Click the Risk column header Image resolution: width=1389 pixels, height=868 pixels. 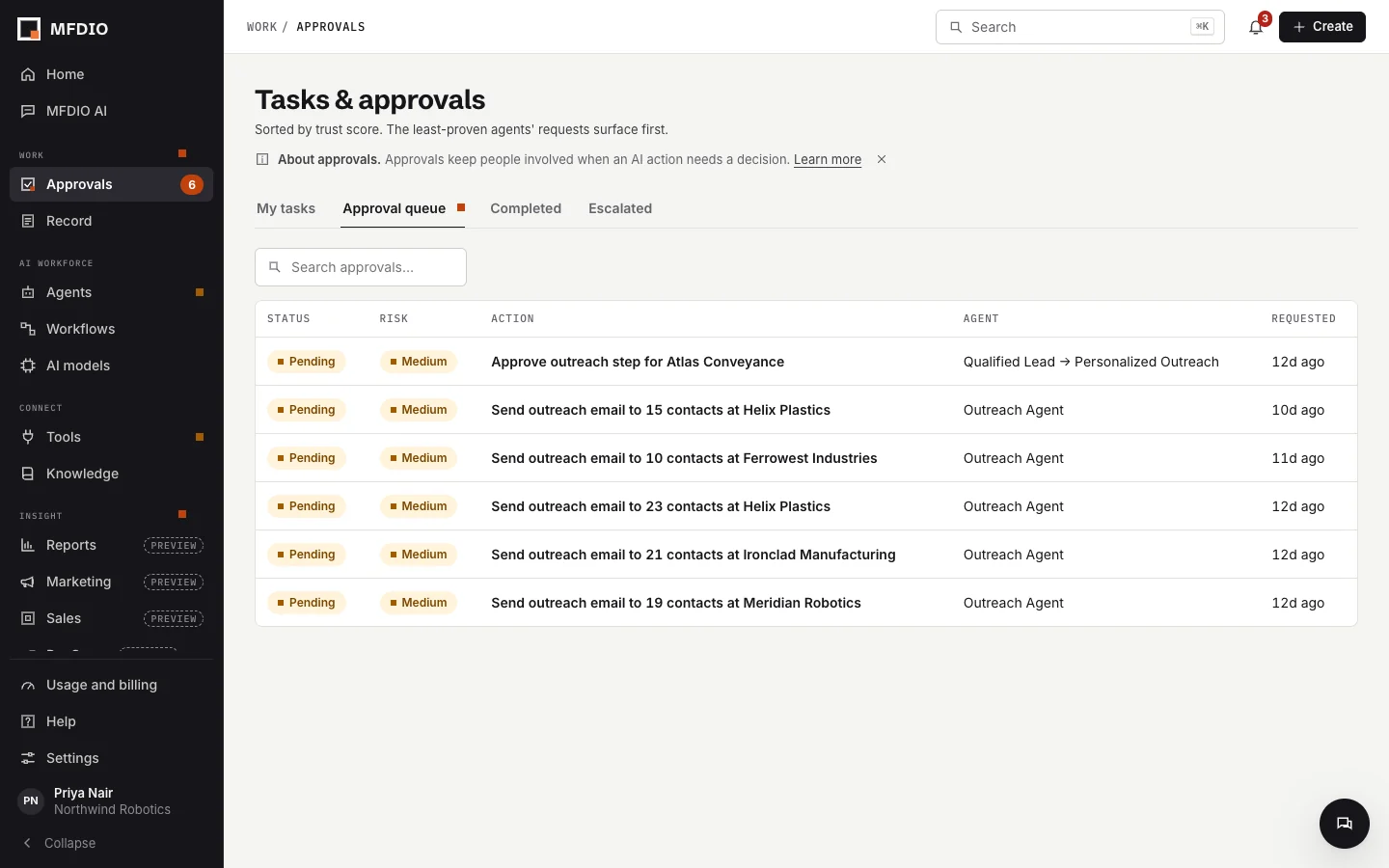(x=394, y=318)
